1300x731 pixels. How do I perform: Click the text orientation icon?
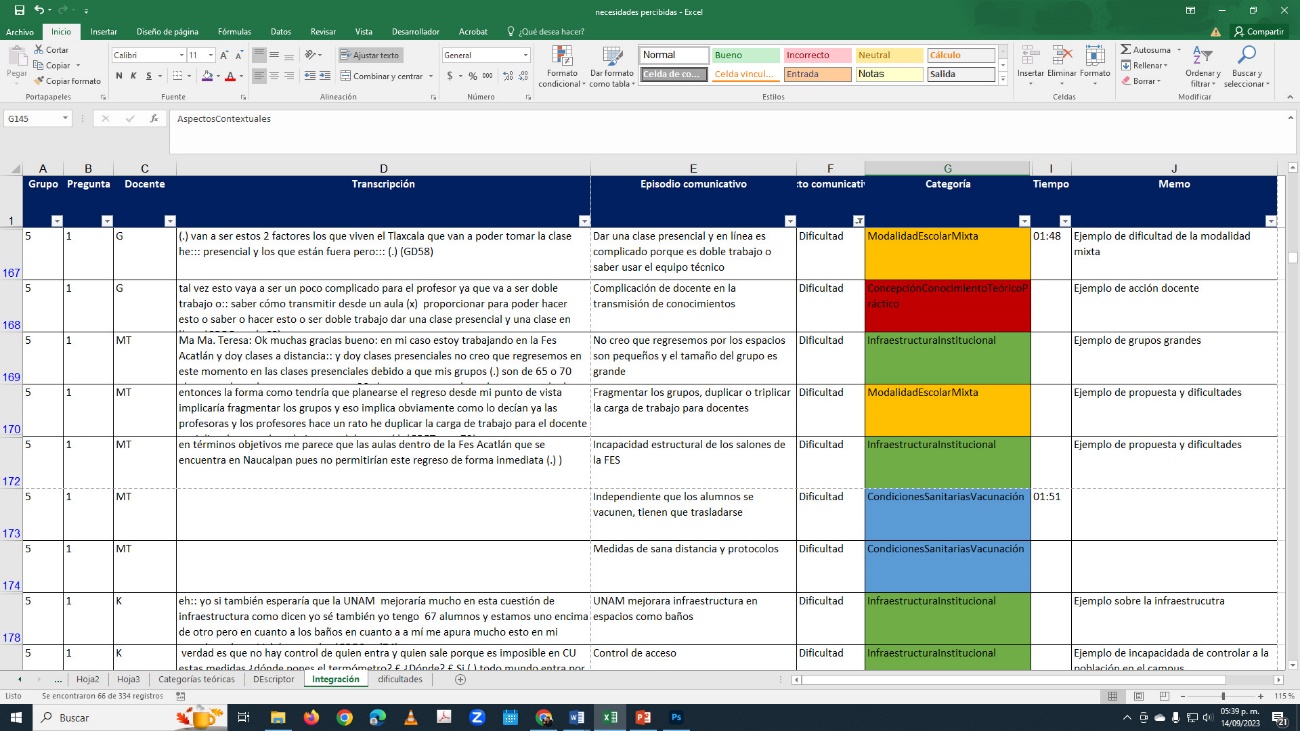[x=311, y=55]
